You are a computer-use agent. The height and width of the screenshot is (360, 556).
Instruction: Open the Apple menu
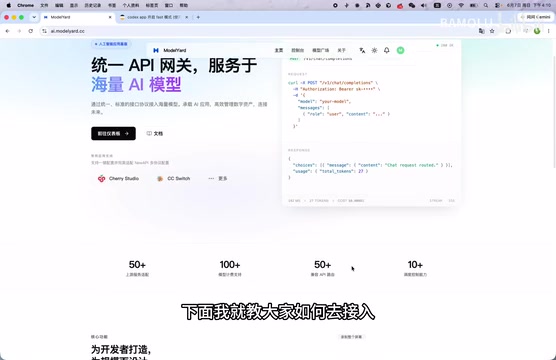(9, 5)
